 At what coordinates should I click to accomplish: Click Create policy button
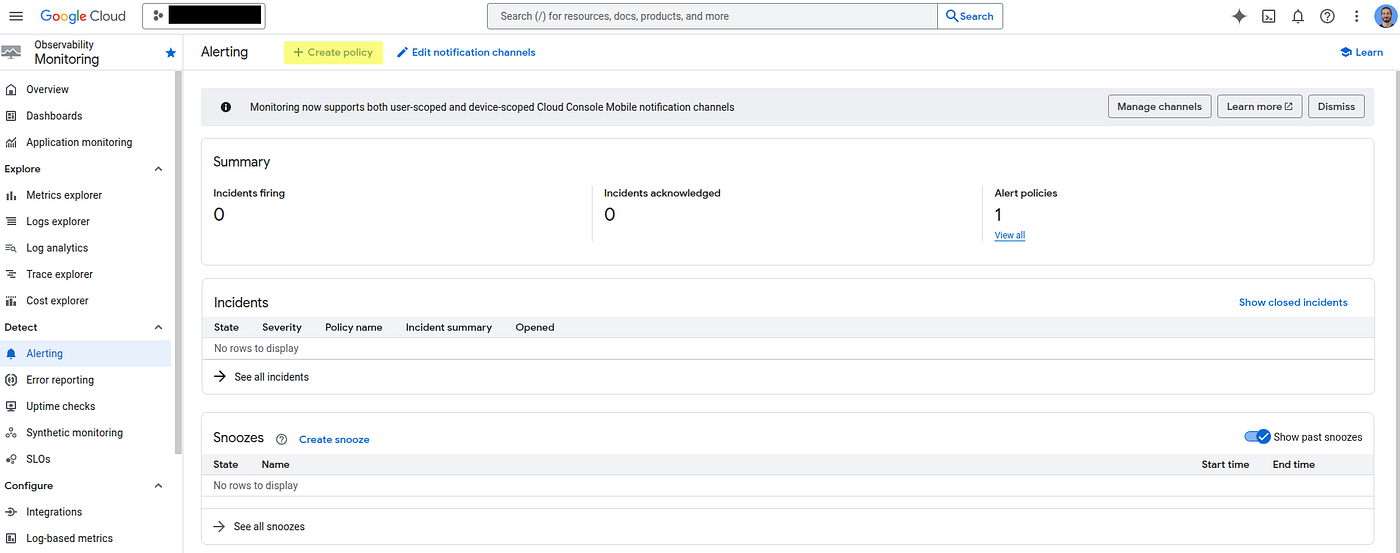pos(333,52)
